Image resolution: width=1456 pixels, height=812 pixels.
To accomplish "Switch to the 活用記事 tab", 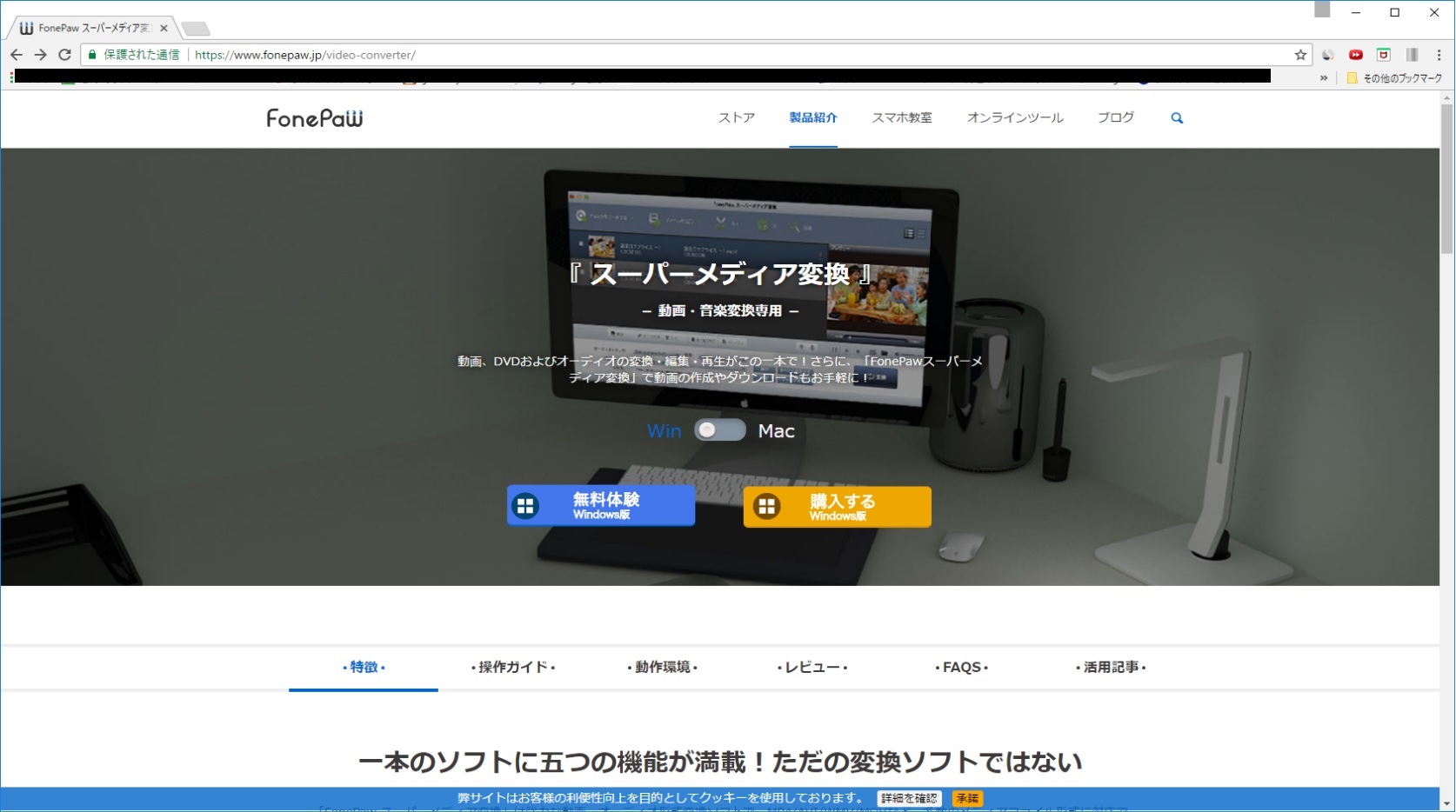I will (1112, 668).
